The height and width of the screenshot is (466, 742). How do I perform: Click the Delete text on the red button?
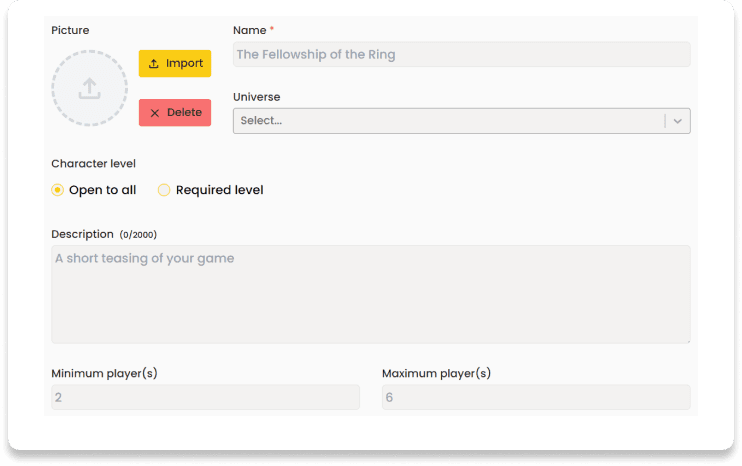pyautogui.click(x=184, y=112)
